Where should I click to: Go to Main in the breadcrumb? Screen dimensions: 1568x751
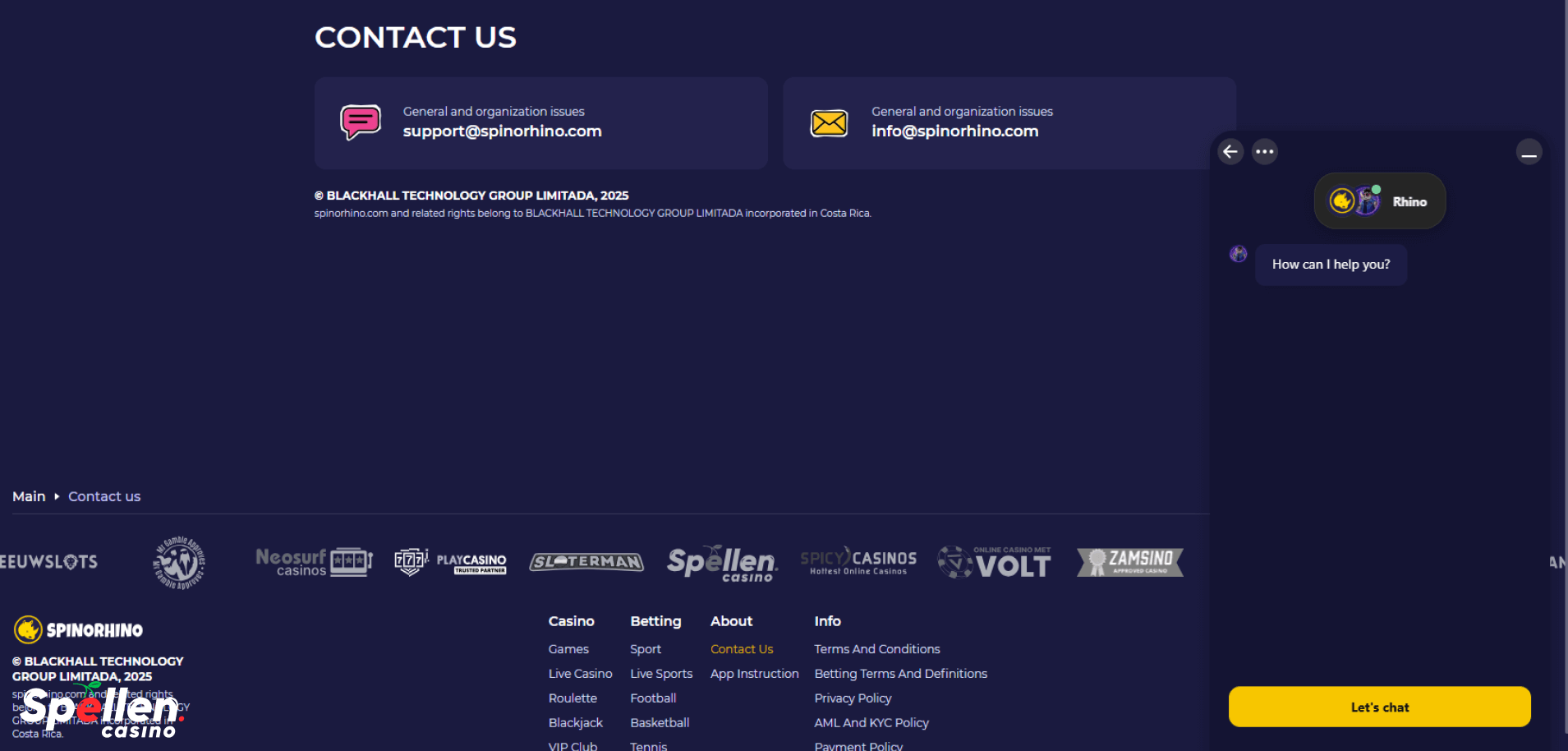[x=29, y=496]
